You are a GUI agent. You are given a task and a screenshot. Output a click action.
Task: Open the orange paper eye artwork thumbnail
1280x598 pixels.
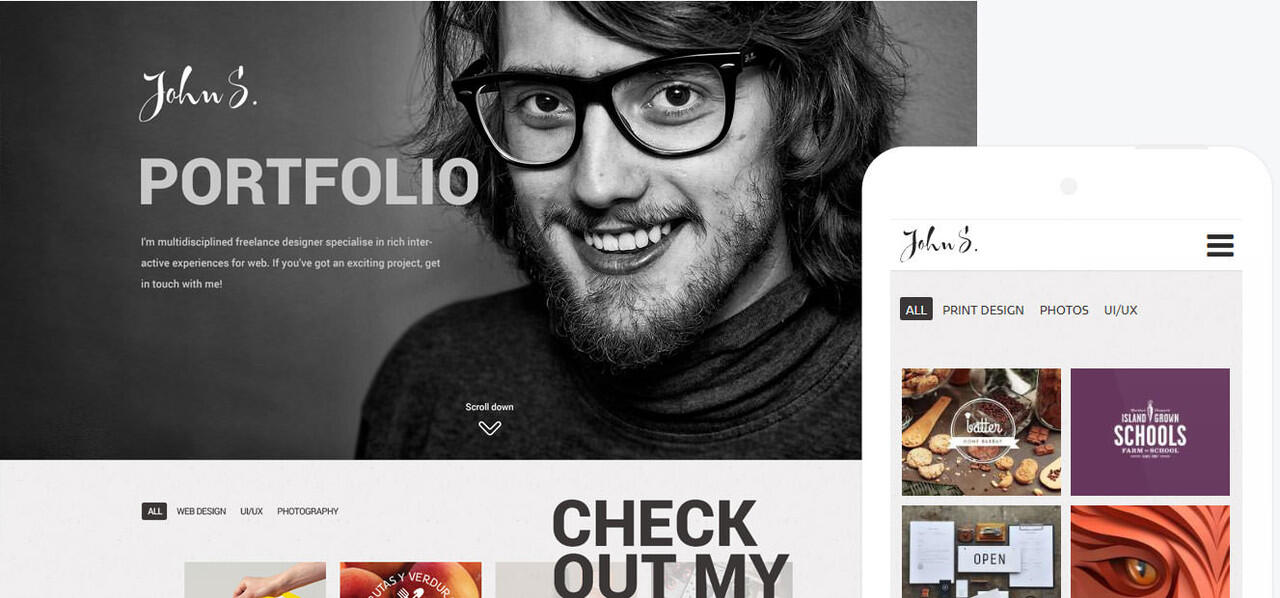pos(1150,552)
